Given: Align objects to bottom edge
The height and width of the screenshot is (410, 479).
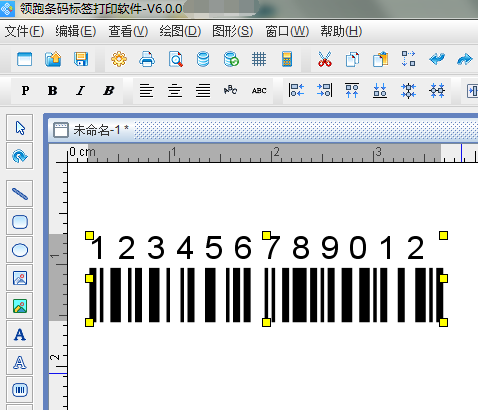Looking at the screenshot, I should click(380, 90).
